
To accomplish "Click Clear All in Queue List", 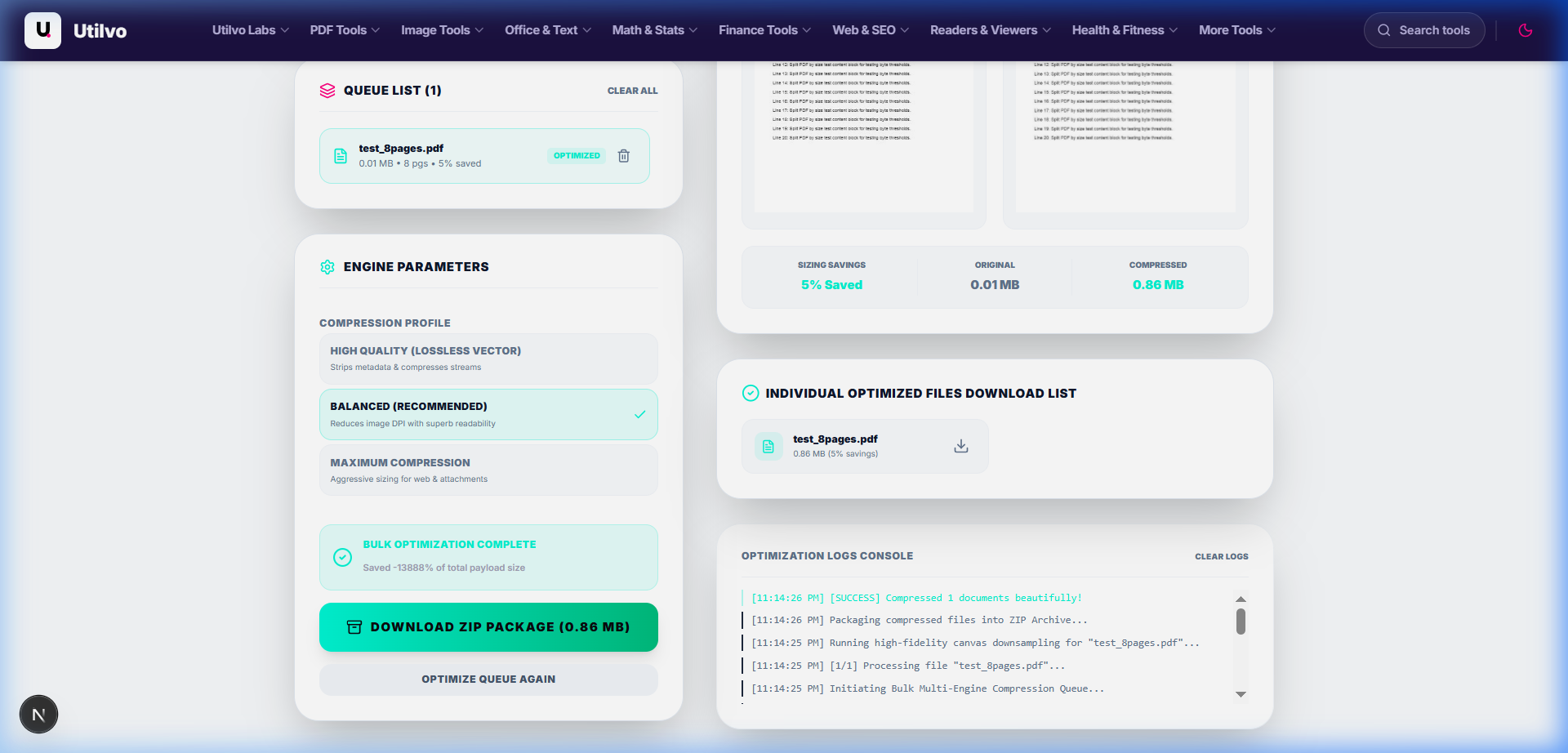I will [632, 91].
